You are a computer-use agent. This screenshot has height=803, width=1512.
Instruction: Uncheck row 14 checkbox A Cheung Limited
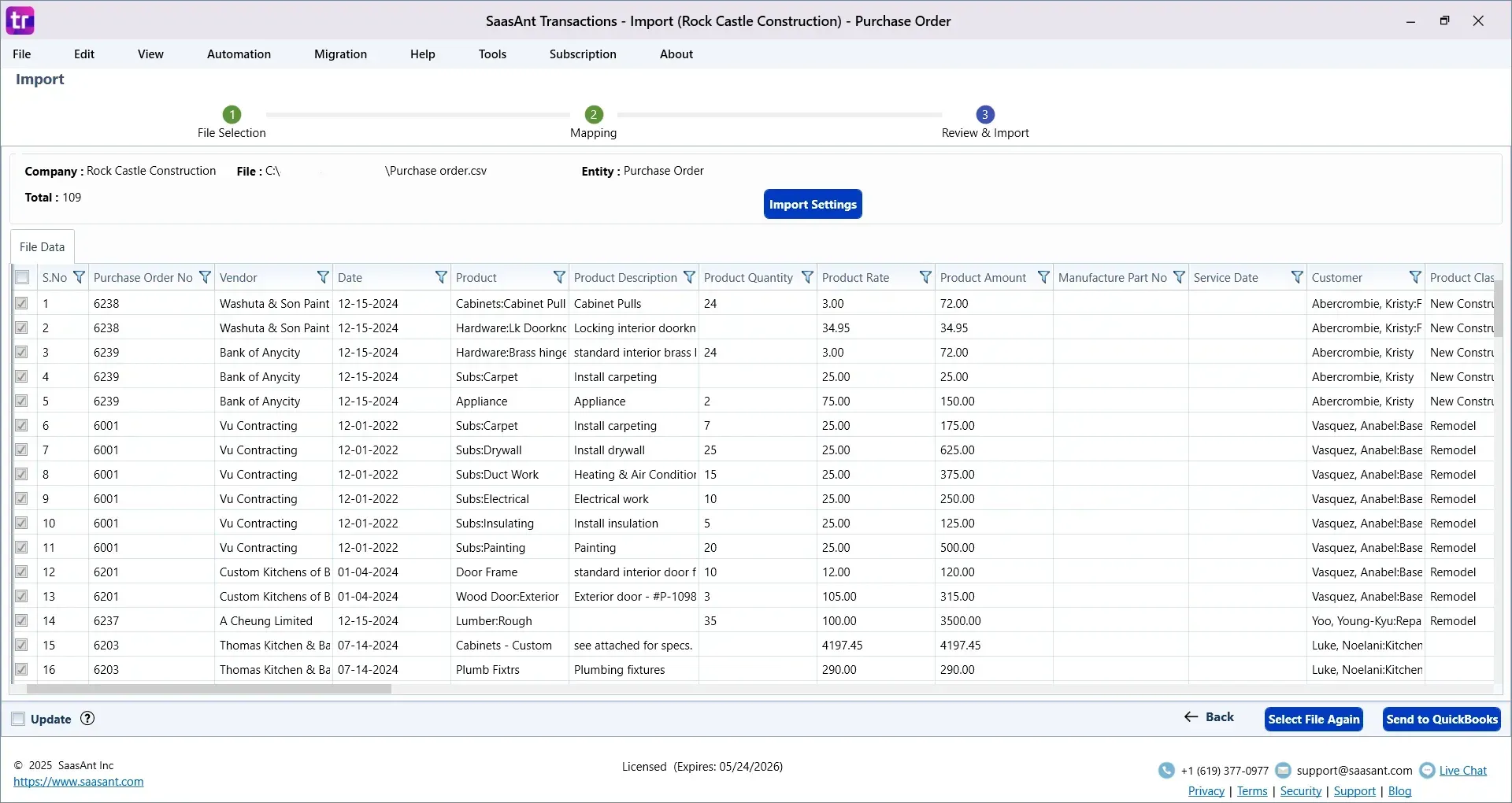(21, 620)
